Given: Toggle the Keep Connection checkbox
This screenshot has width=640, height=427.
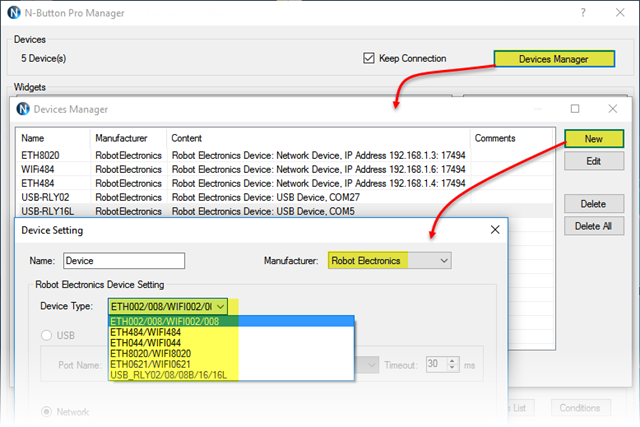Looking at the screenshot, I should [369, 58].
